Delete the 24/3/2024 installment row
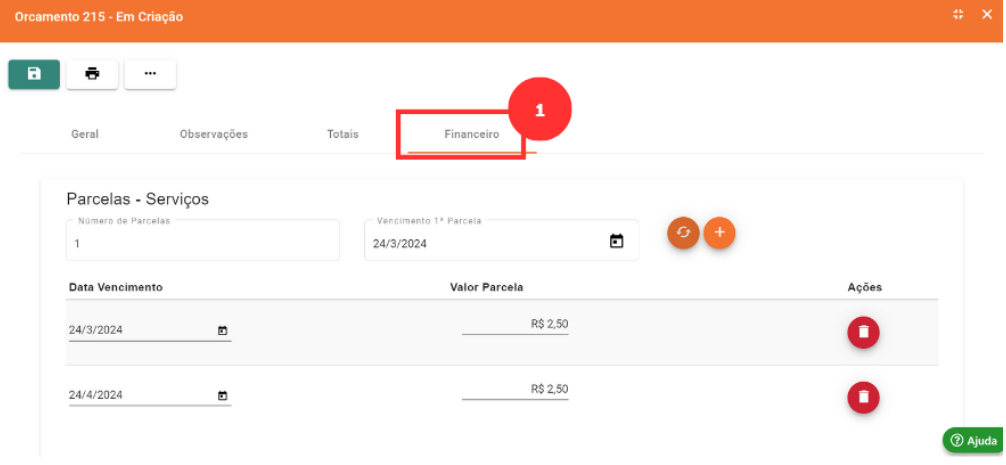Viewport: 1006px width, 465px height. 863,332
